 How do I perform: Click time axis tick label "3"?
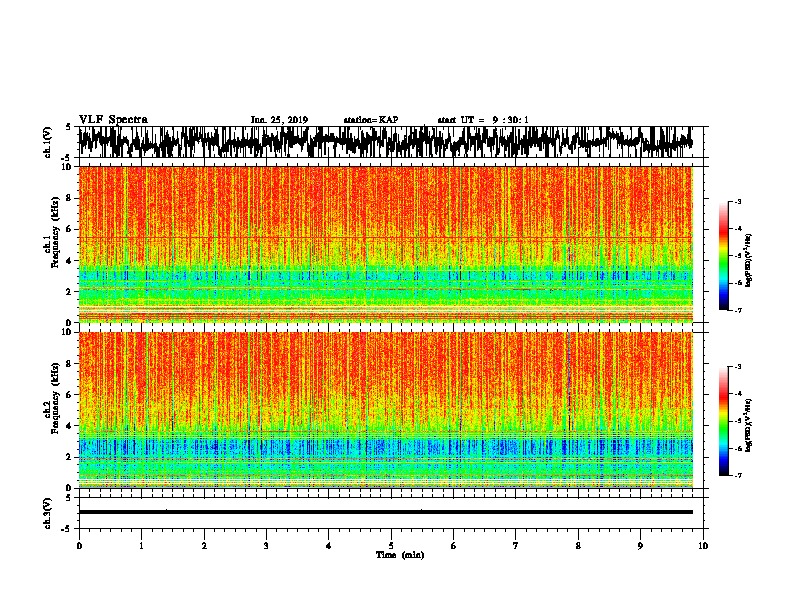click(x=266, y=546)
